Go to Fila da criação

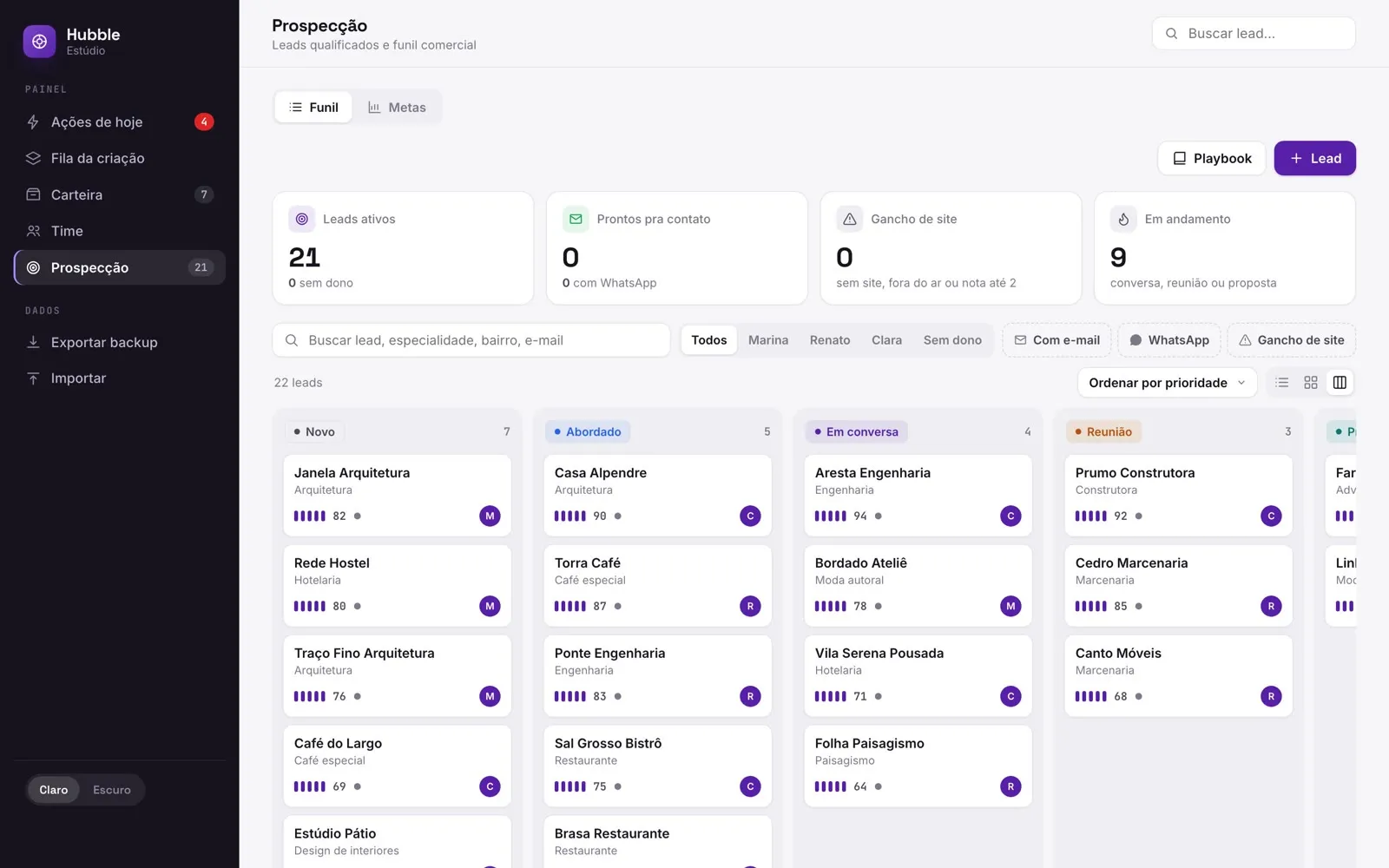pos(120,158)
